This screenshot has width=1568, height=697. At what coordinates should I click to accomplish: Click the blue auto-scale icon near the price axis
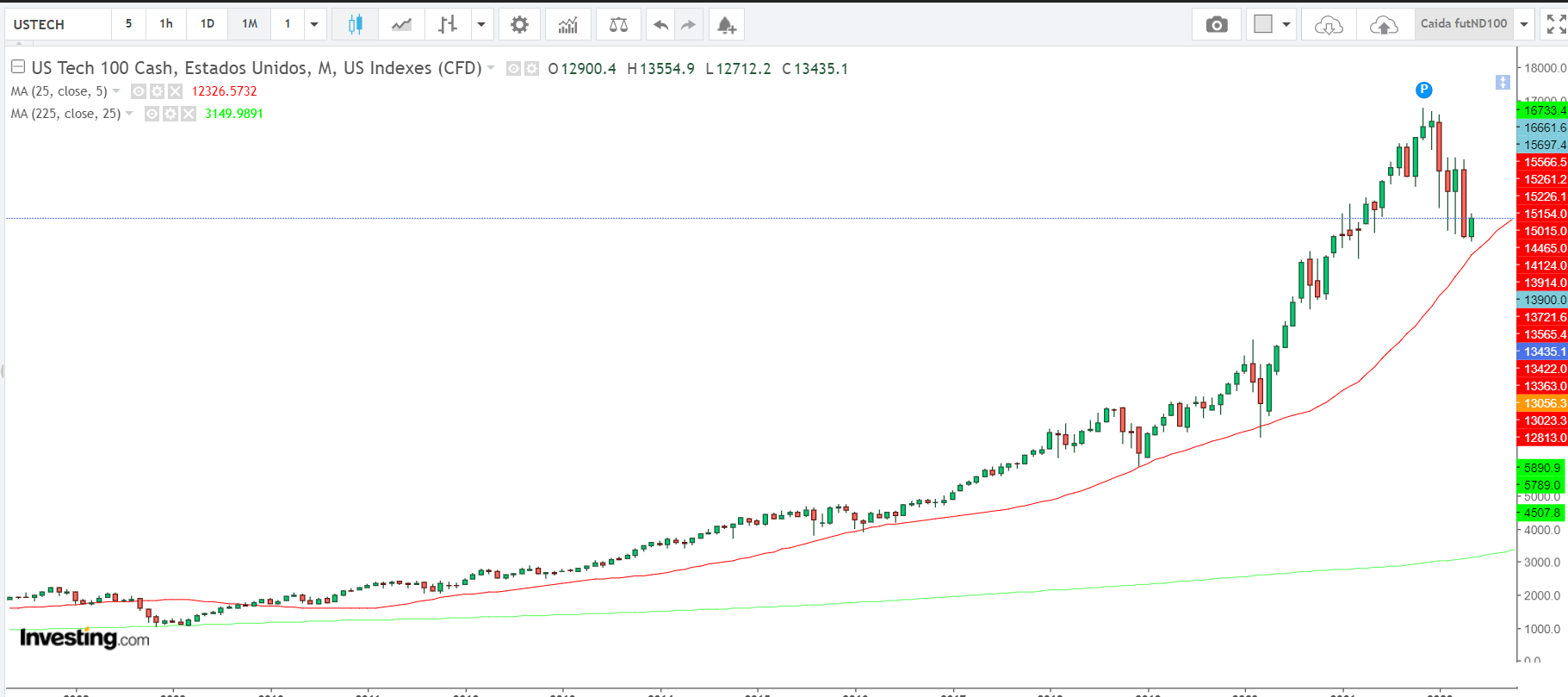(x=1503, y=82)
